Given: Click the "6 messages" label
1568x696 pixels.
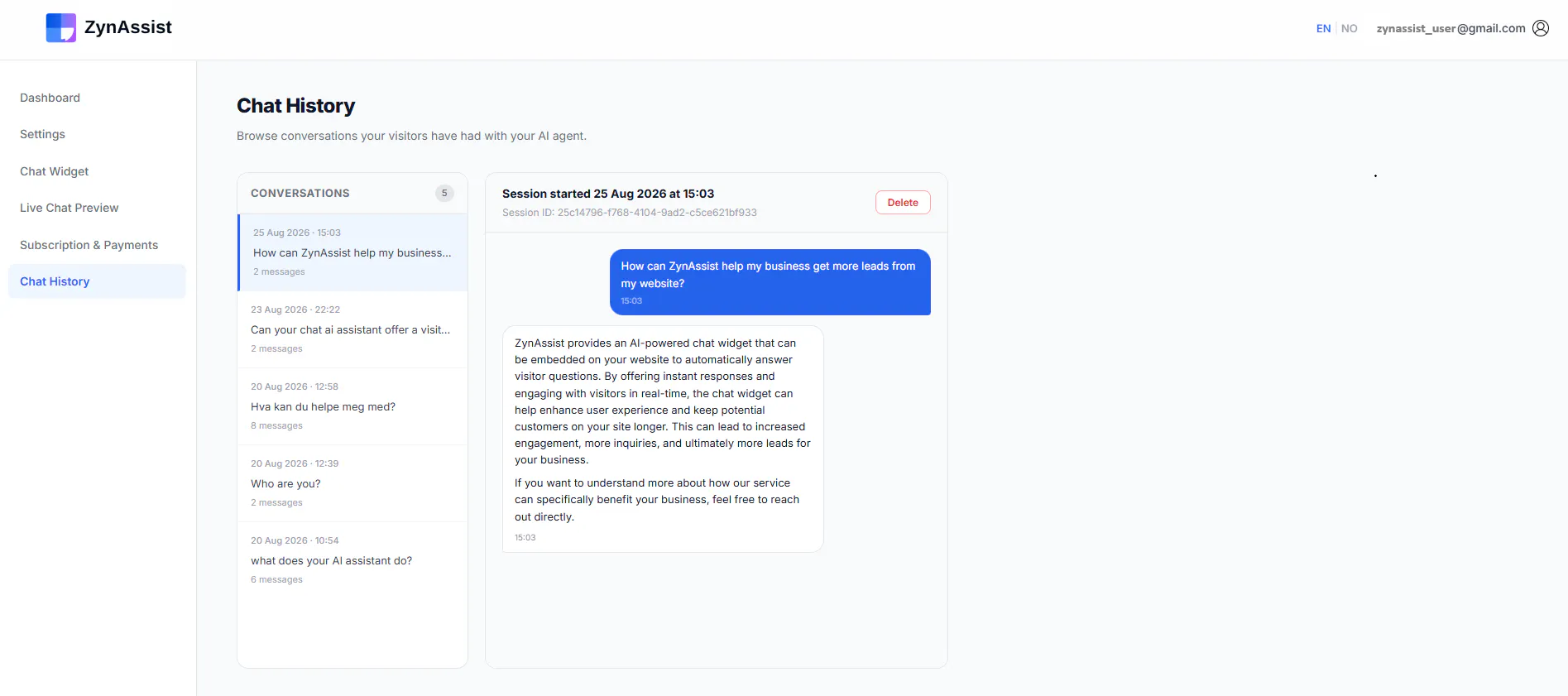Looking at the screenshot, I should [x=276, y=579].
